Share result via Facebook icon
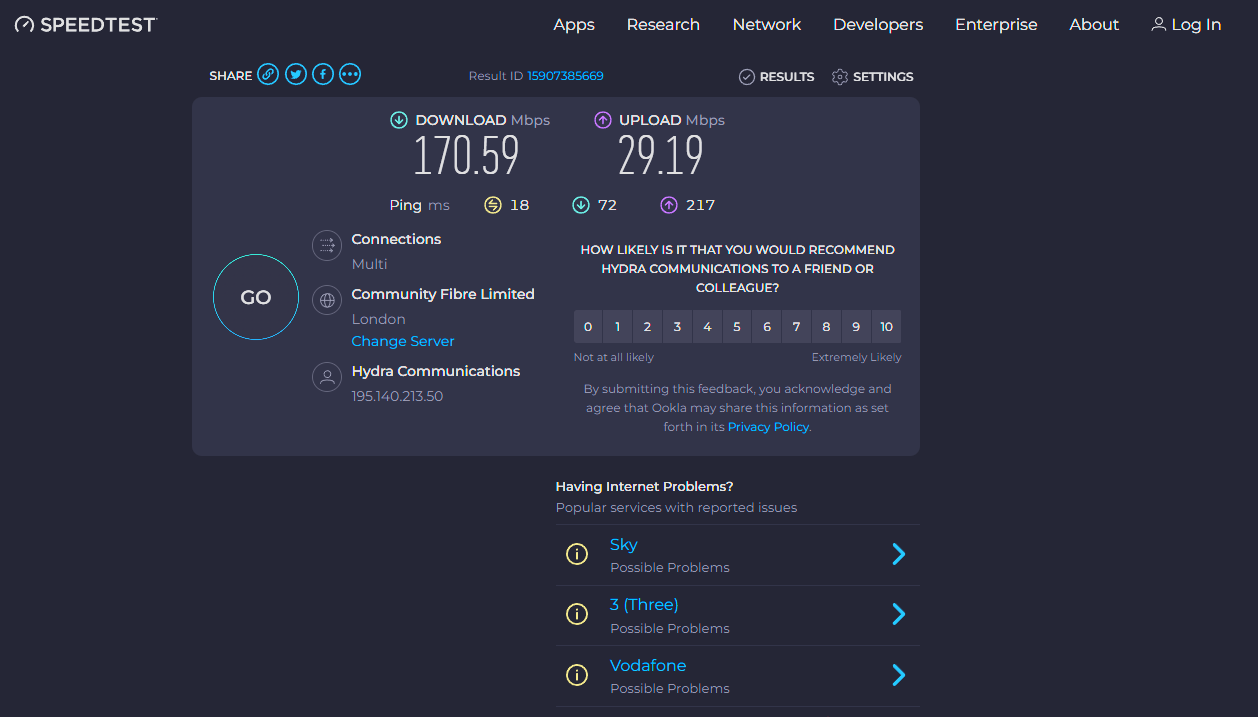Screen dimensions: 1258x717 click(x=323, y=74)
